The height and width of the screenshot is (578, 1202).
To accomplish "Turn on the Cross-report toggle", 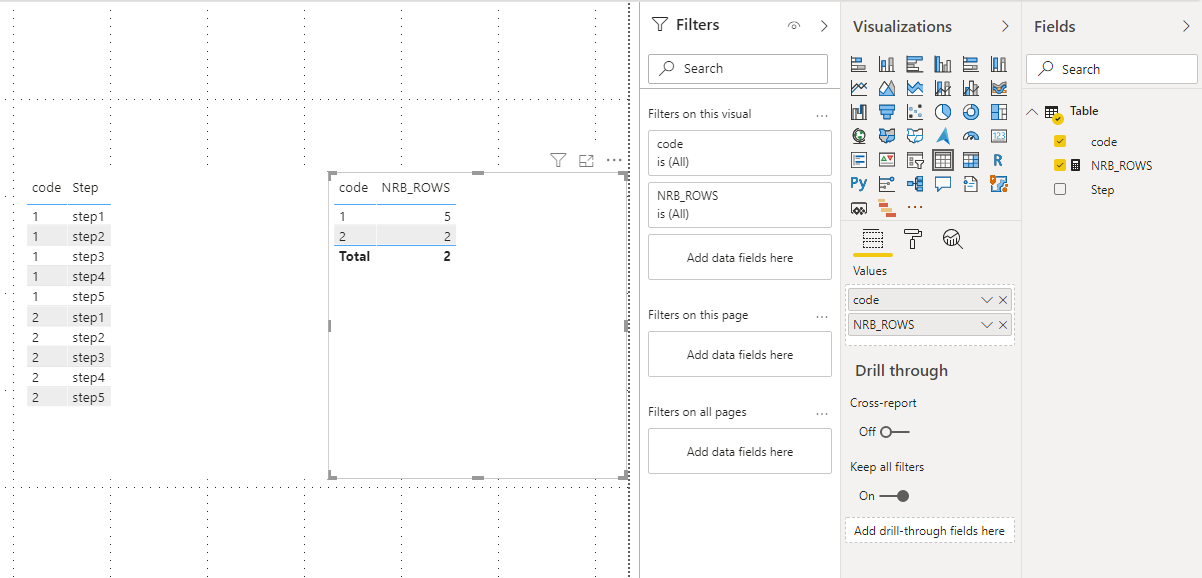I will click(895, 432).
